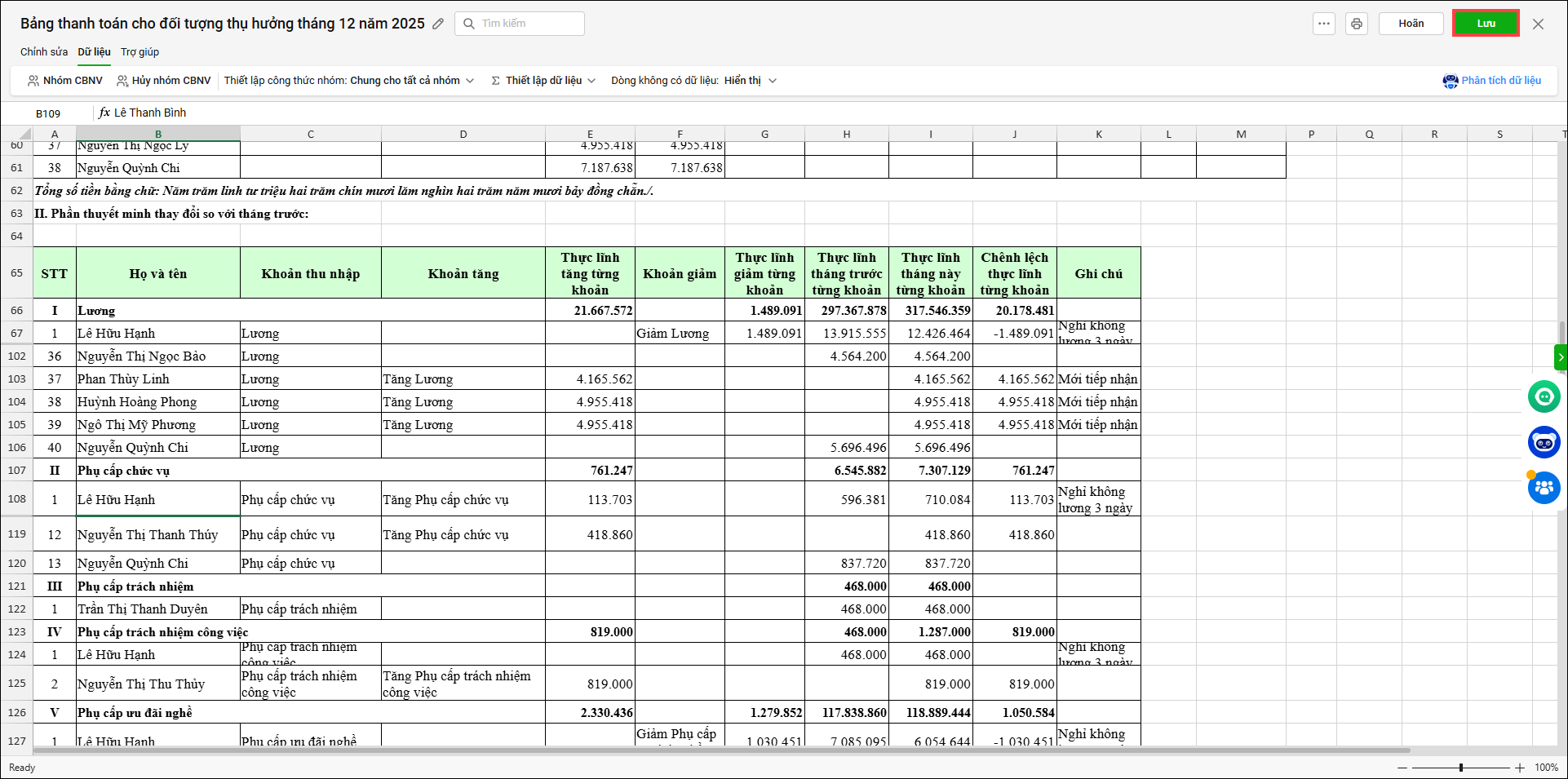Click the pencil icon to rename the title
Viewport: 1568px width, 779px height.
(438, 24)
